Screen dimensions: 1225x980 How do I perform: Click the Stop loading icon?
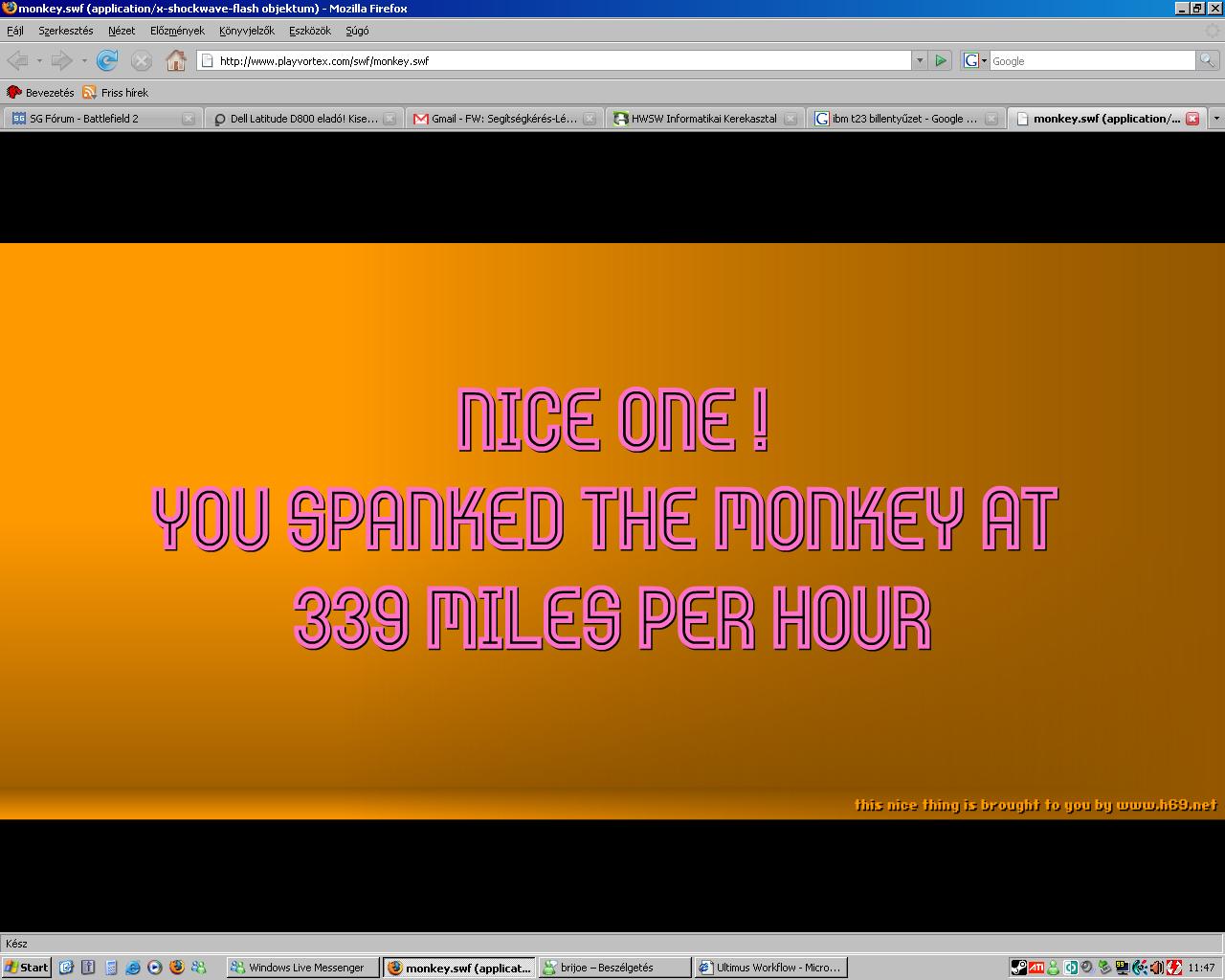point(141,60)
